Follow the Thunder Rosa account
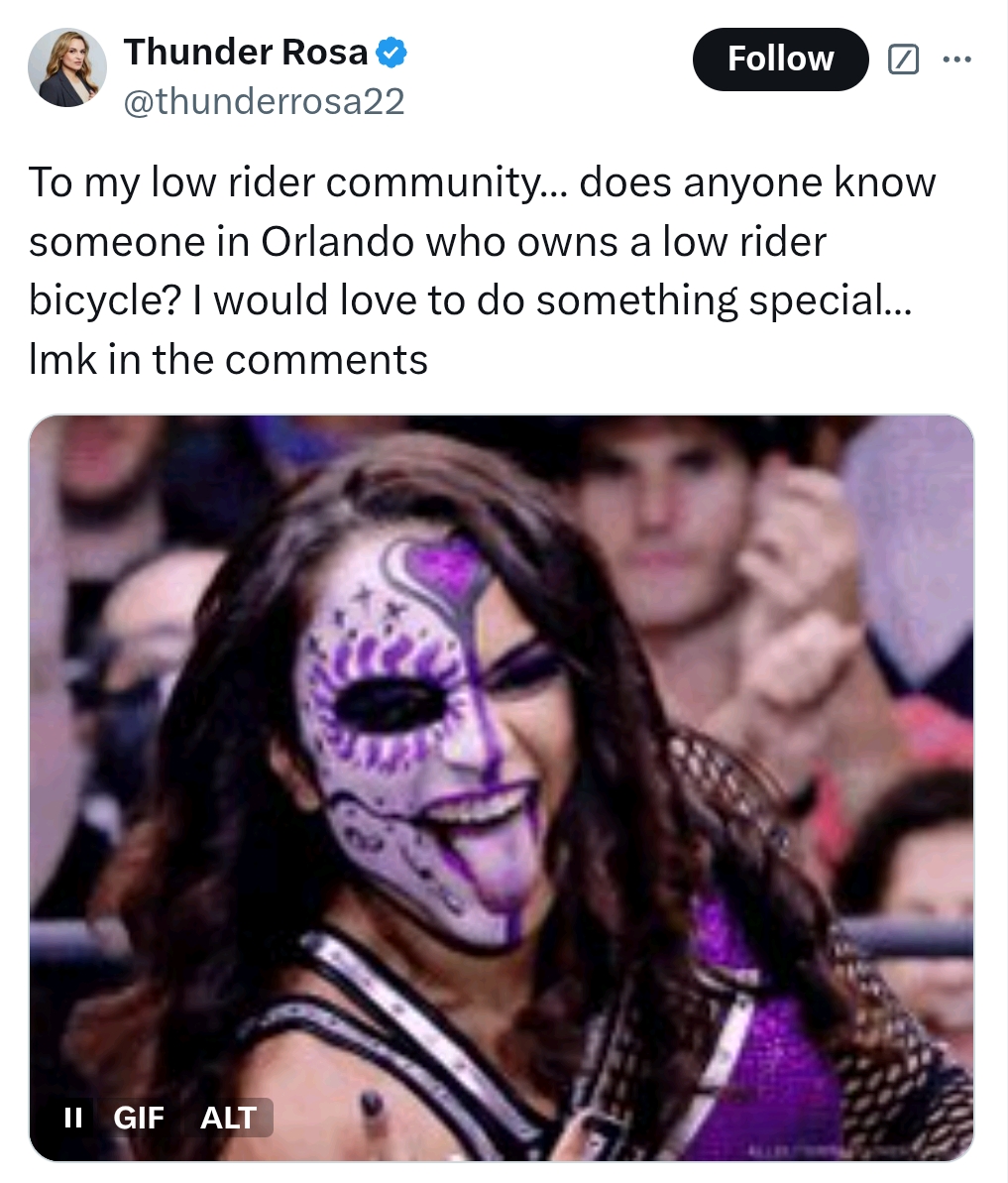The image size is (1008, 1183). (780, 59)
